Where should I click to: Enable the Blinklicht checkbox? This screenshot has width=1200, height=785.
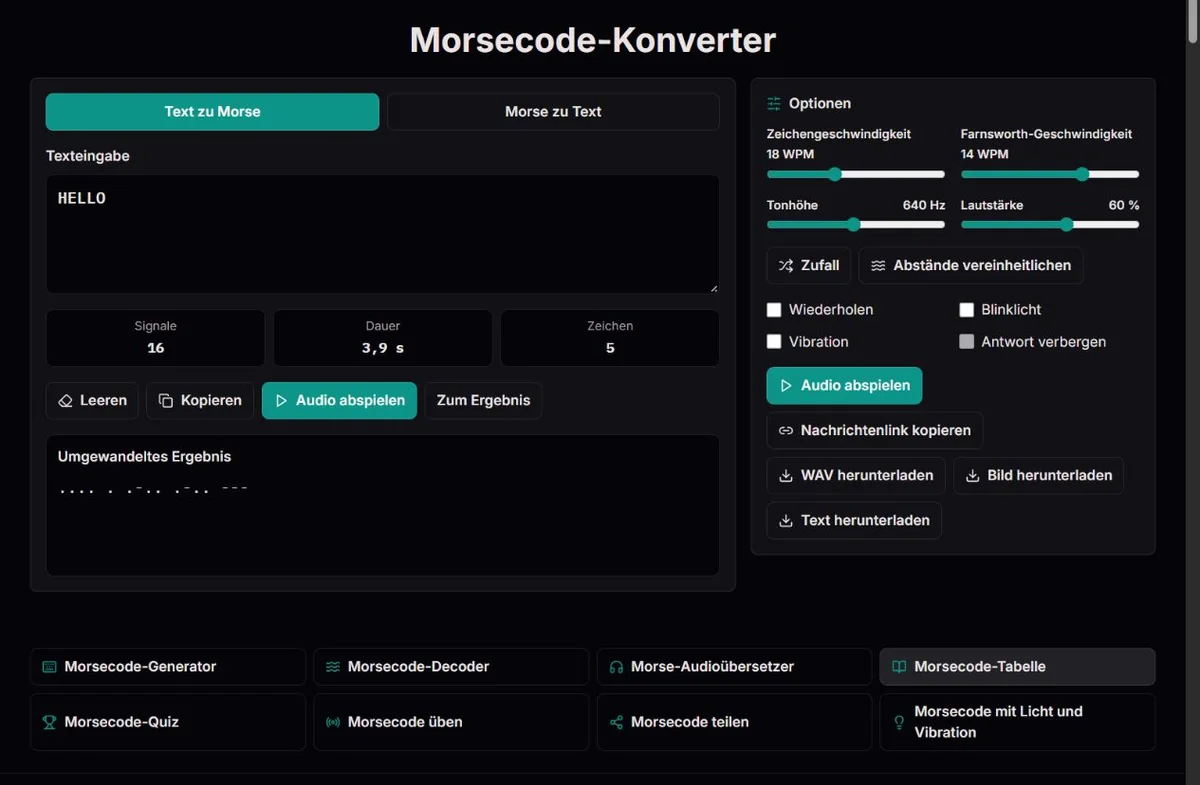(967, 310)
